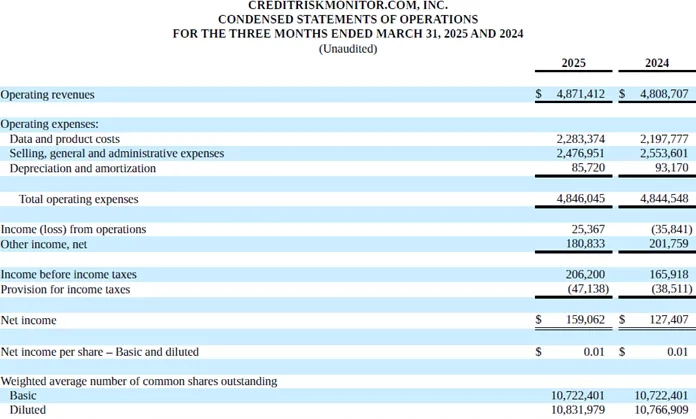Click total operating expenses 4,844,548

click(x=664, y=198)
